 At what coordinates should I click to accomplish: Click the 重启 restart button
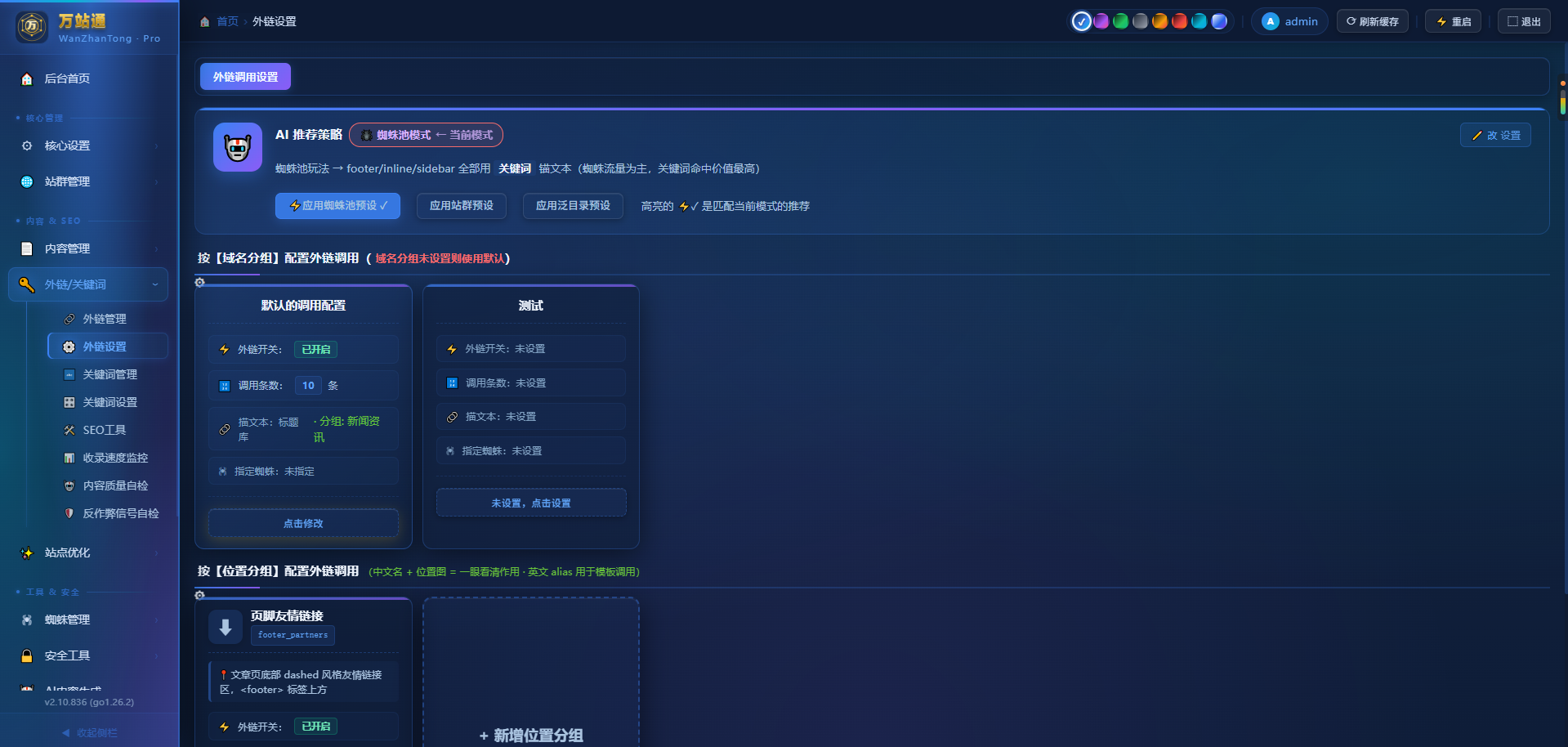pos(1454,21)
